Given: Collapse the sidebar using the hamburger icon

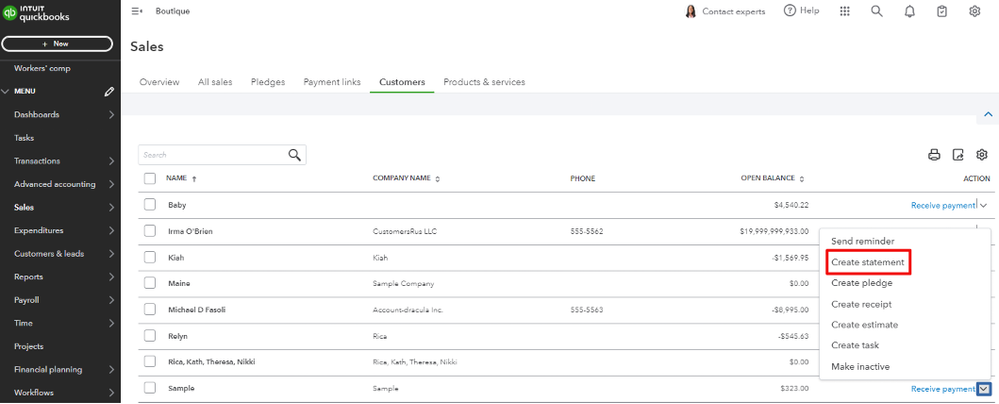Looking at the screenshot, I should pos(137,11).
